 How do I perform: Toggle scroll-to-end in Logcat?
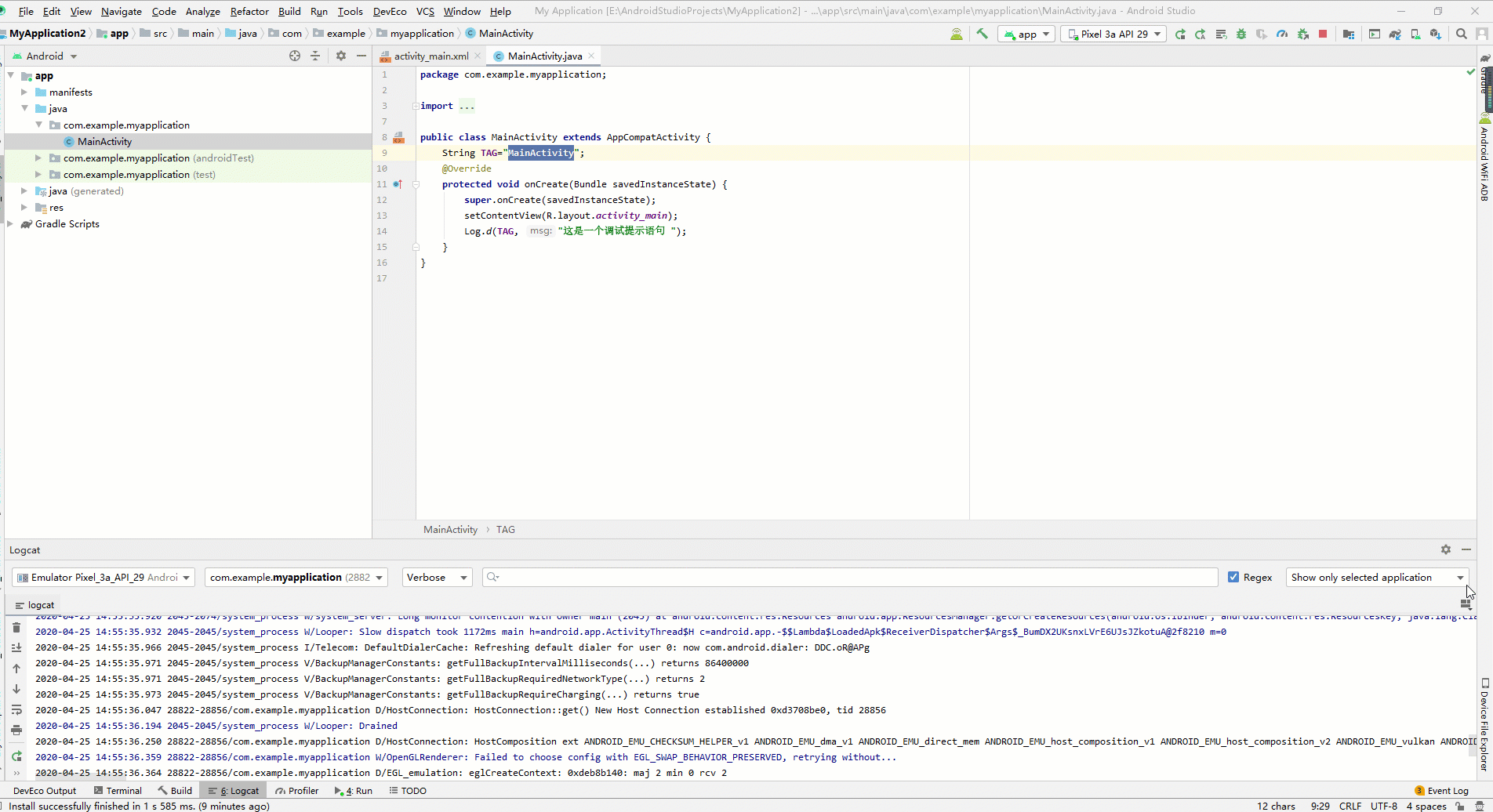16,647
